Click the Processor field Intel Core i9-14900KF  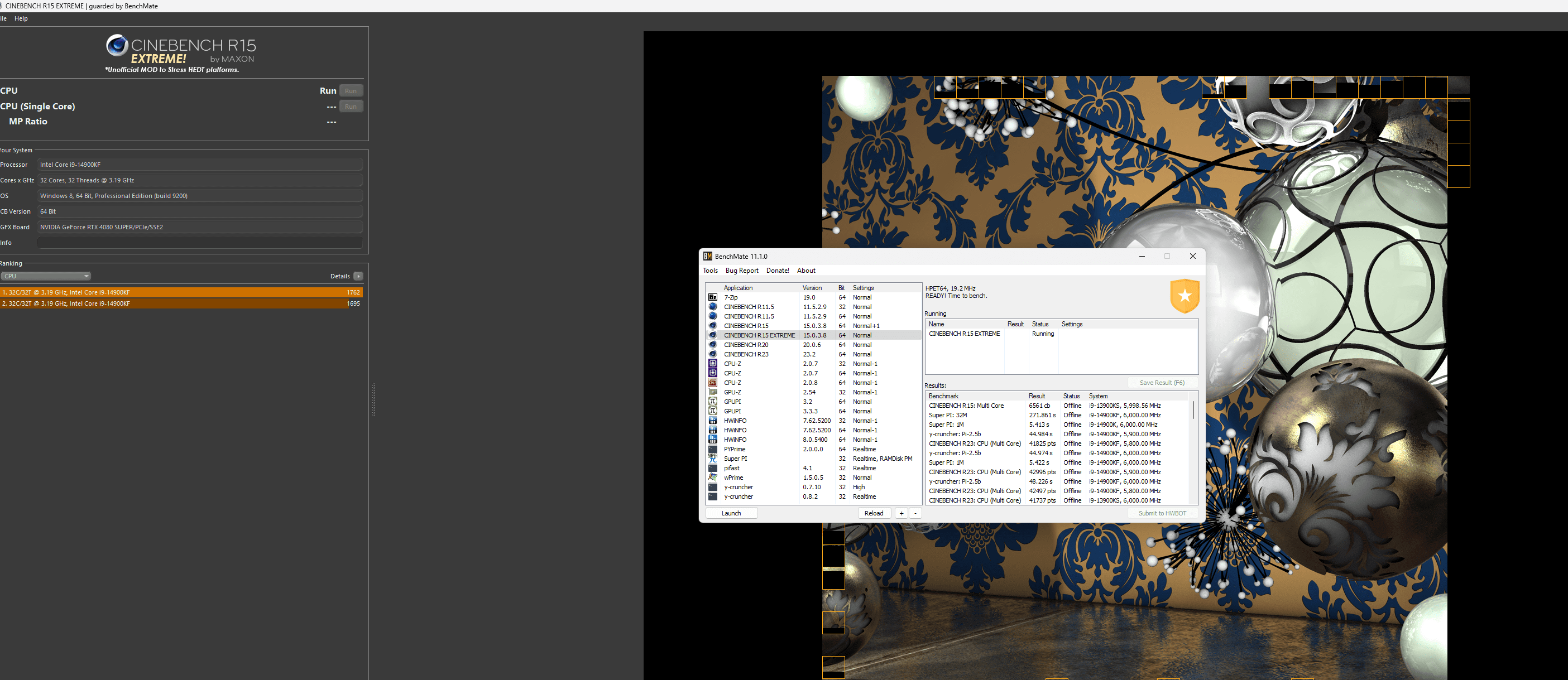coord(200,165)
